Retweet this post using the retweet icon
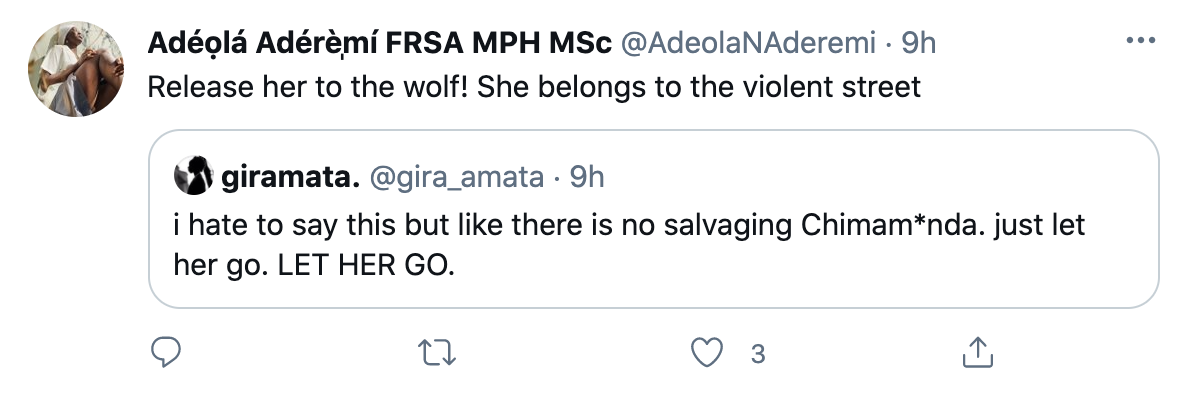This screenshot has height=396, width=1190. pyautogui.click(x=437, y=353)
